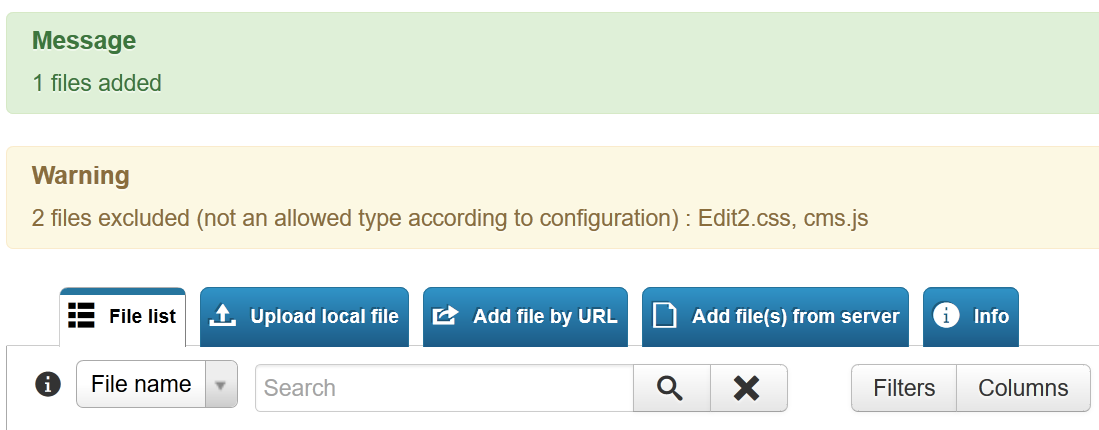
Task: Click the blank document icon for server files
Action: (x=664, y=316)
